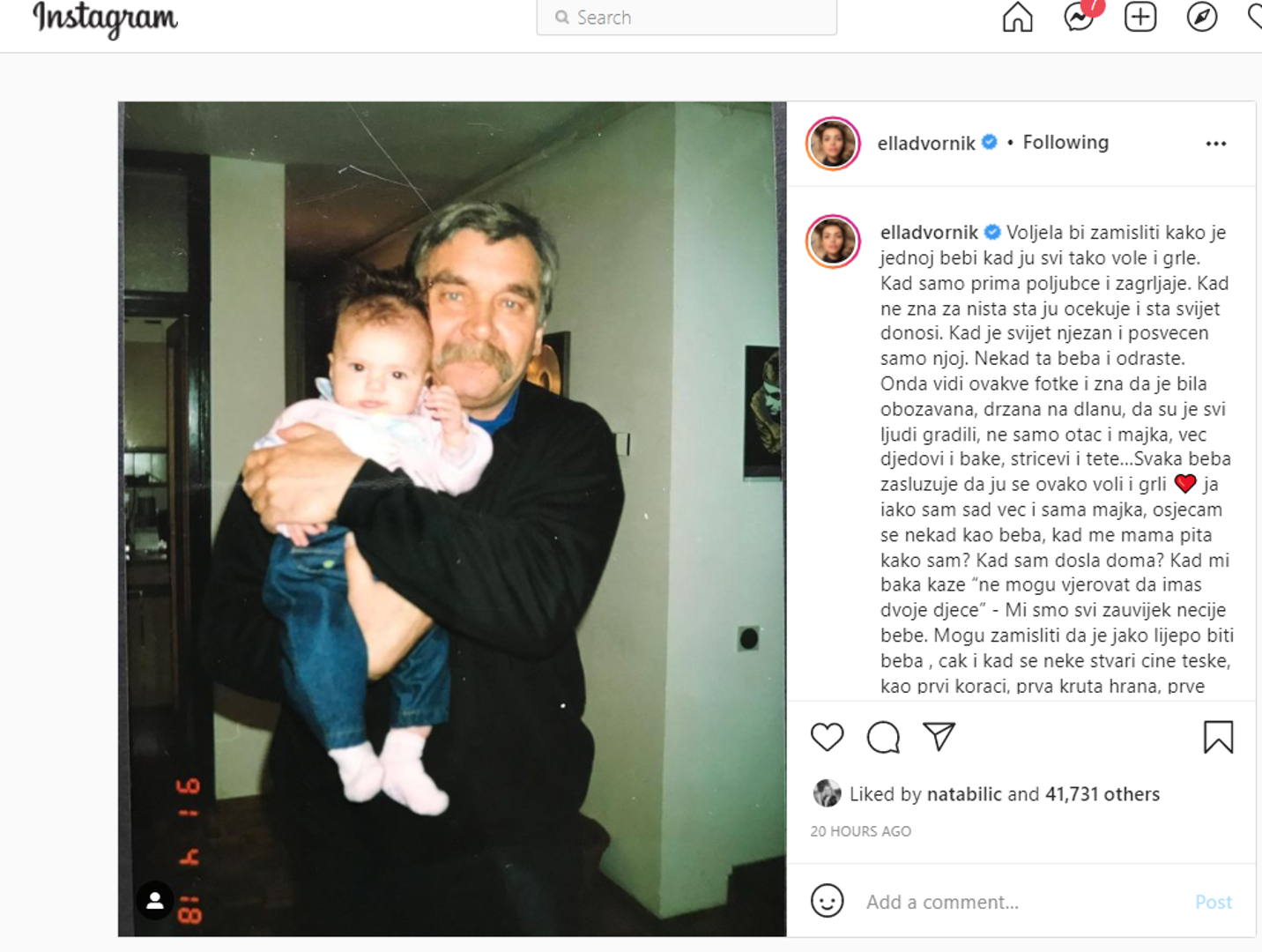Open comment bubble icon

[883, 737]
